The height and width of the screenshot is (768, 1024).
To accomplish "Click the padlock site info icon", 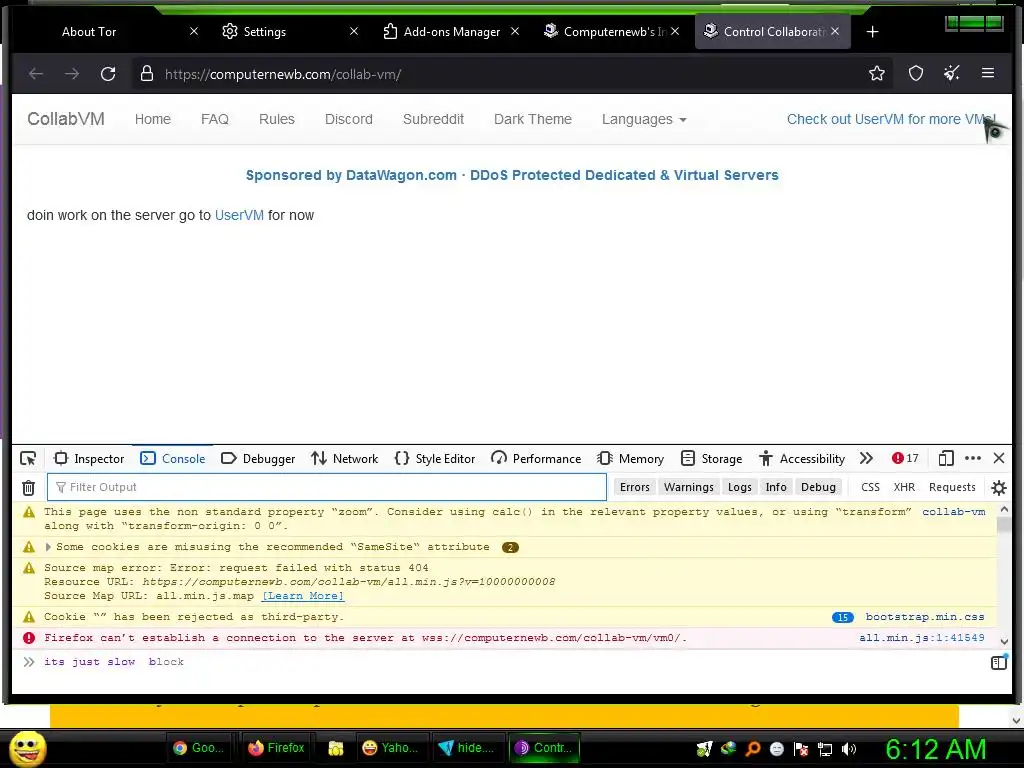I will (x=147, y=73).
